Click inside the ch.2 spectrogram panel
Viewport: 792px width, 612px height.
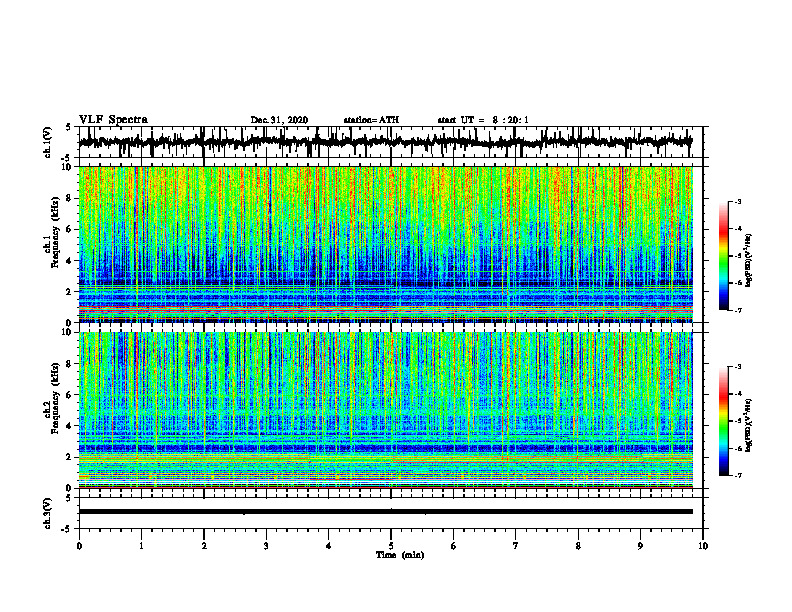tap(385, 410)
